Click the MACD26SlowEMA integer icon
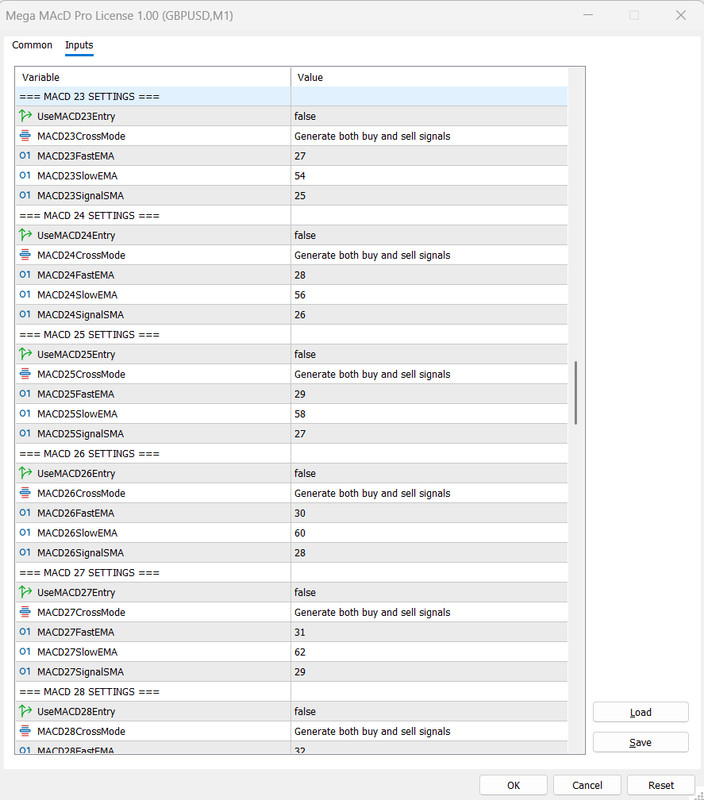 [x=25, y=533]
